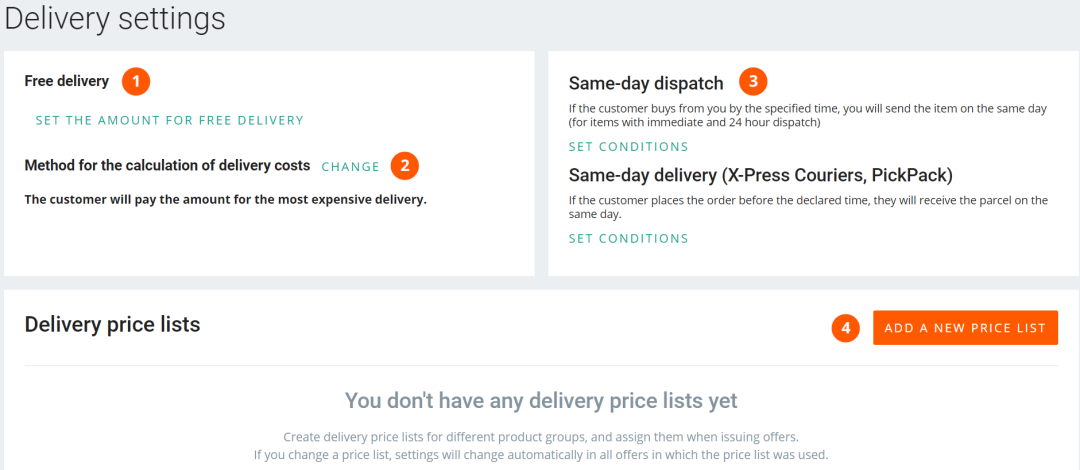Click the Same-day delivery description paragraph
1080x470 pixels.
tap(807, 207)
